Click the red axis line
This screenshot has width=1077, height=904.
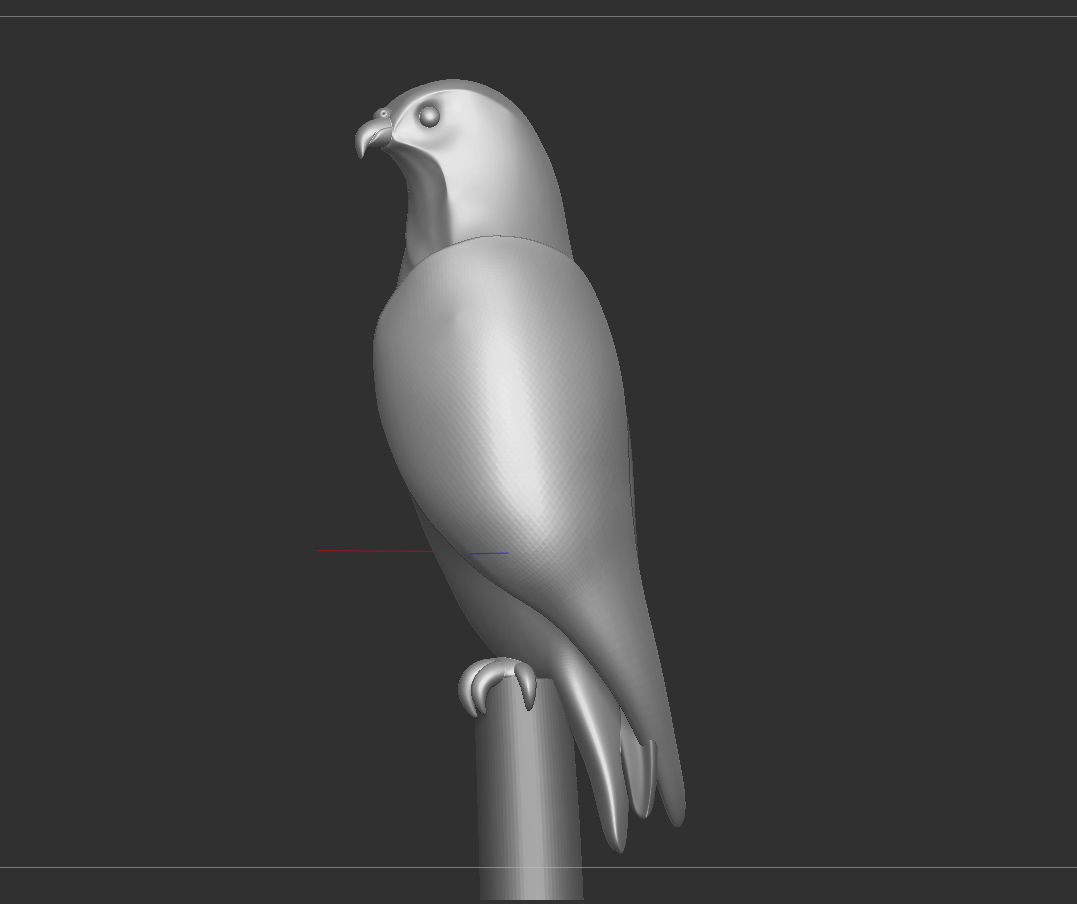tap(375, 550)
